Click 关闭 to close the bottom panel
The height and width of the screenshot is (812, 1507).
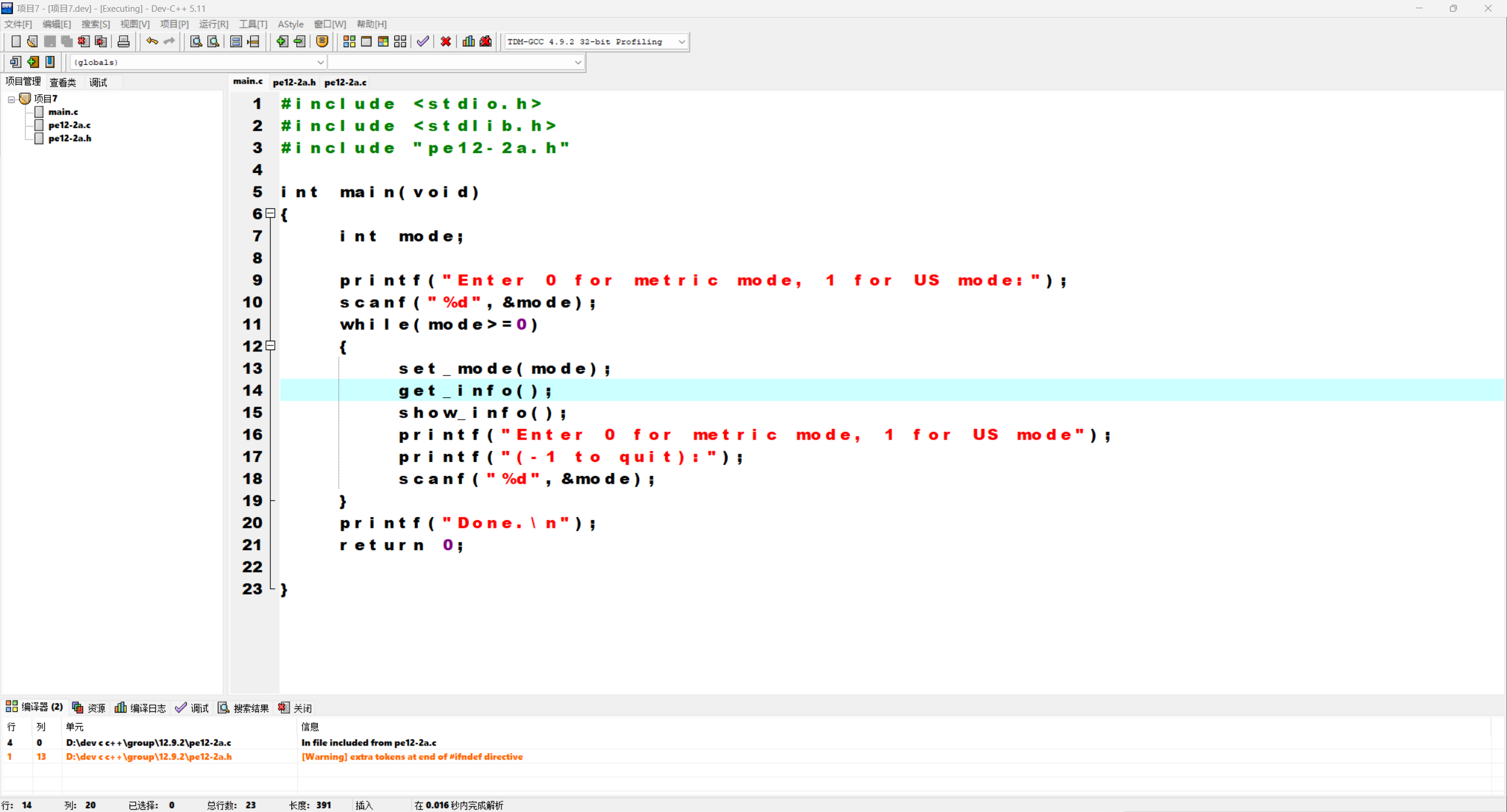(x=296, y=708)
